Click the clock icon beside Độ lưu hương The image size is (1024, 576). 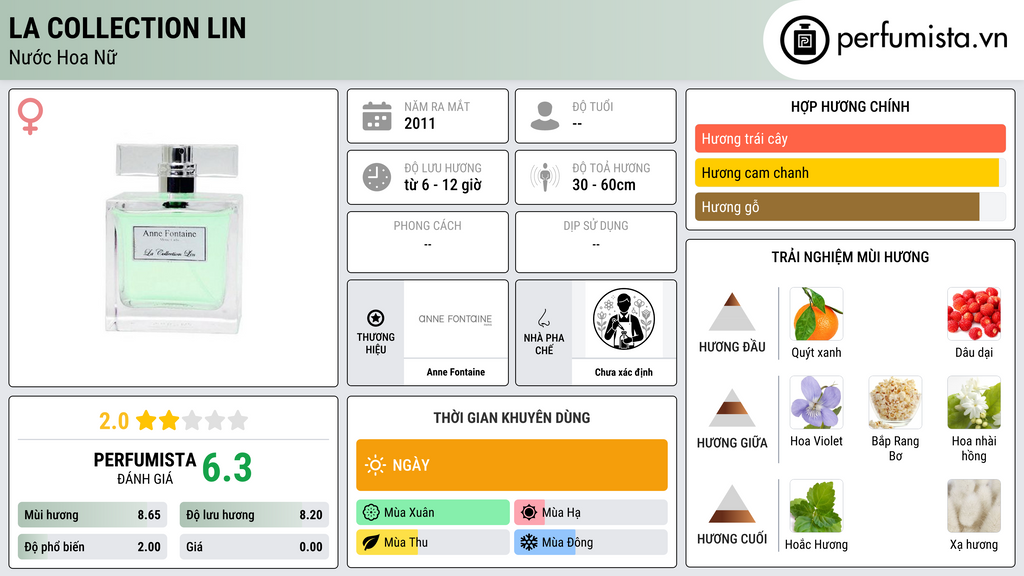point(377,177)
